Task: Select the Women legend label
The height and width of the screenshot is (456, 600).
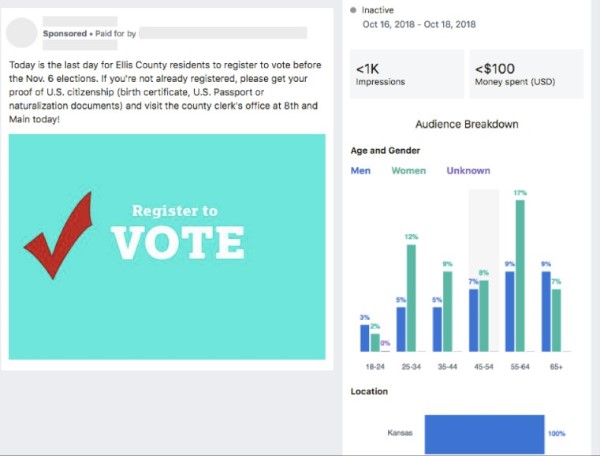Action: point(409,171)
